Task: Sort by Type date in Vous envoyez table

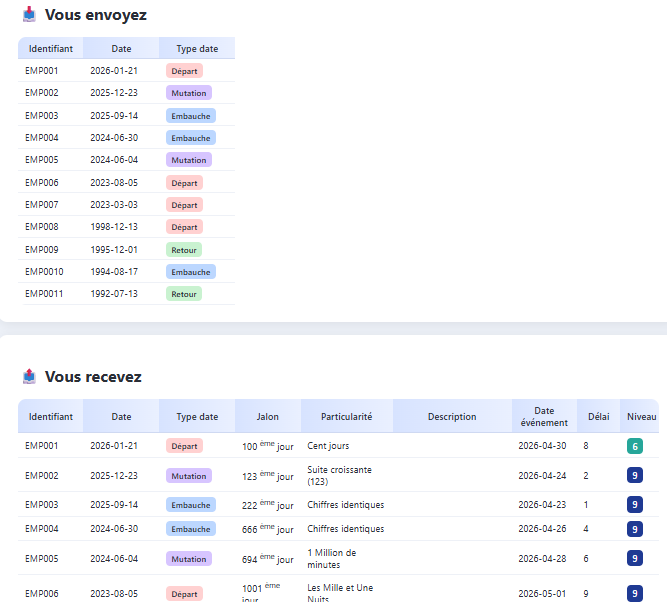Action: pyautogui.click(x=197, y=49)
